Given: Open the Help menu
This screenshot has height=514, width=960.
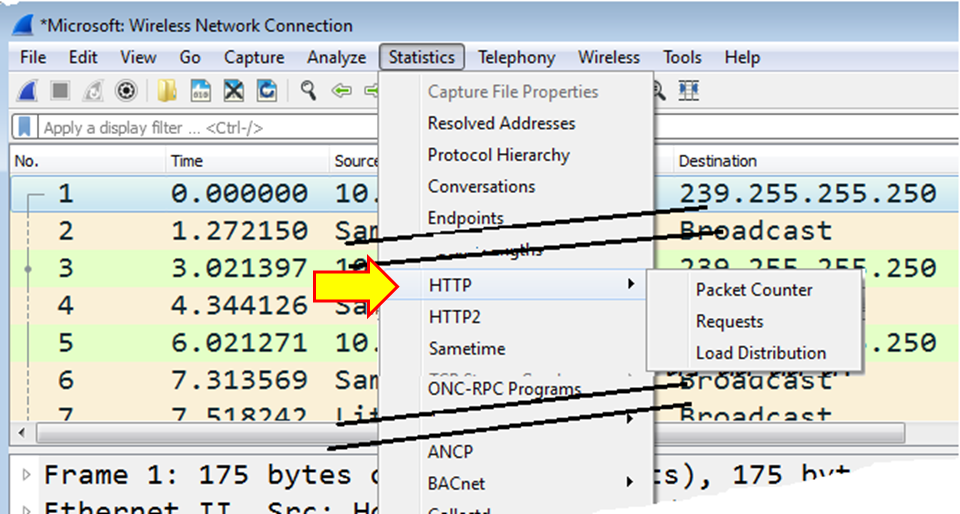Looking at the screenshot, I should pyautogui.click(x=742, y=58).
